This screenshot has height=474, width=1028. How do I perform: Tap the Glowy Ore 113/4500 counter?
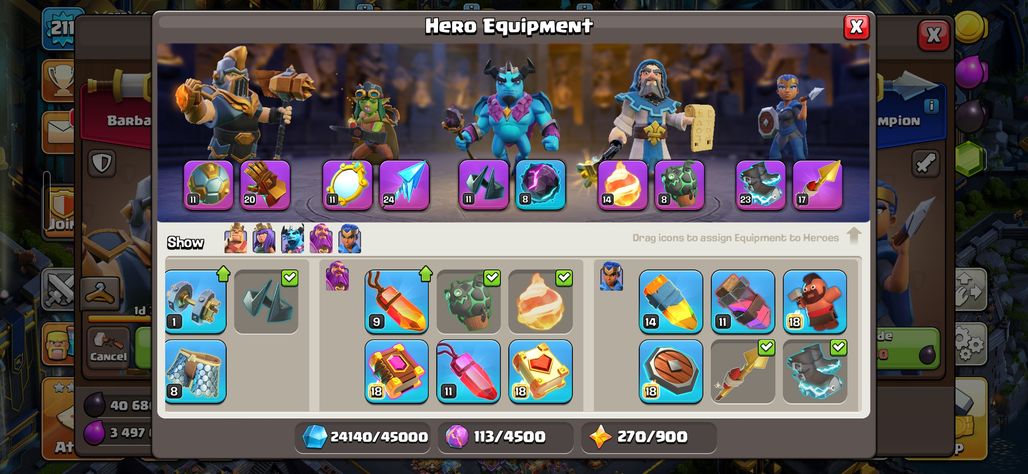505,437
